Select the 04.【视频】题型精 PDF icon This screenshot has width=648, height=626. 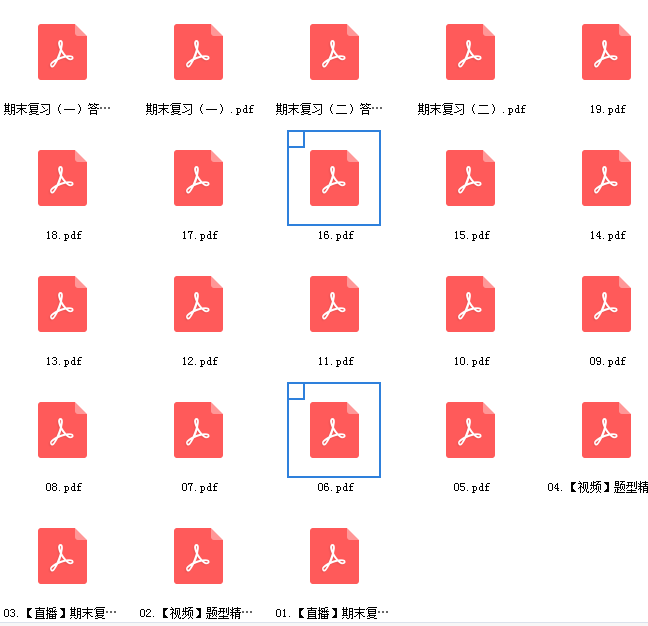tap(606, 430)
